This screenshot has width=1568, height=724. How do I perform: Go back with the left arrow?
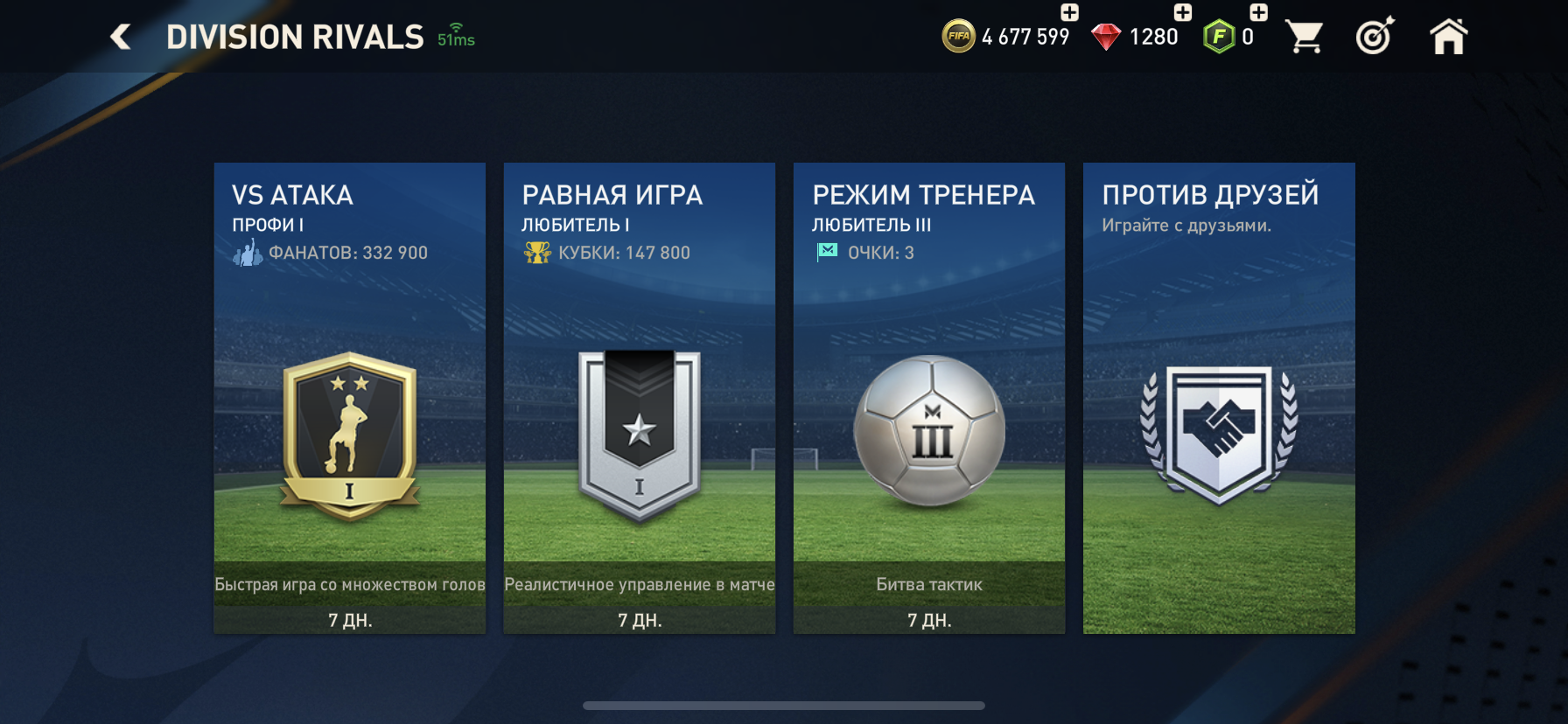pos(121,37)
